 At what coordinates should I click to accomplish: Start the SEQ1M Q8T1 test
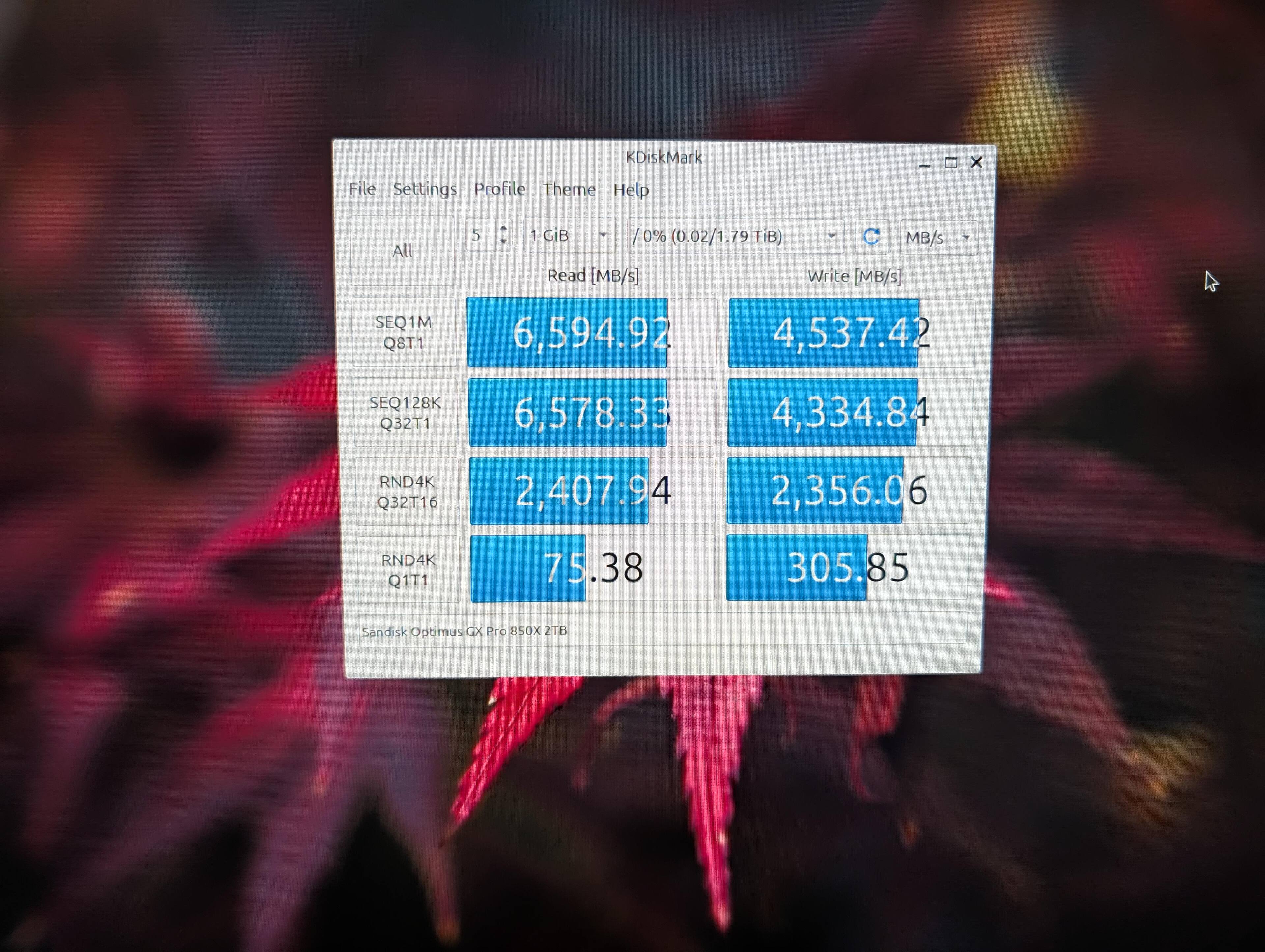point(404,332)
